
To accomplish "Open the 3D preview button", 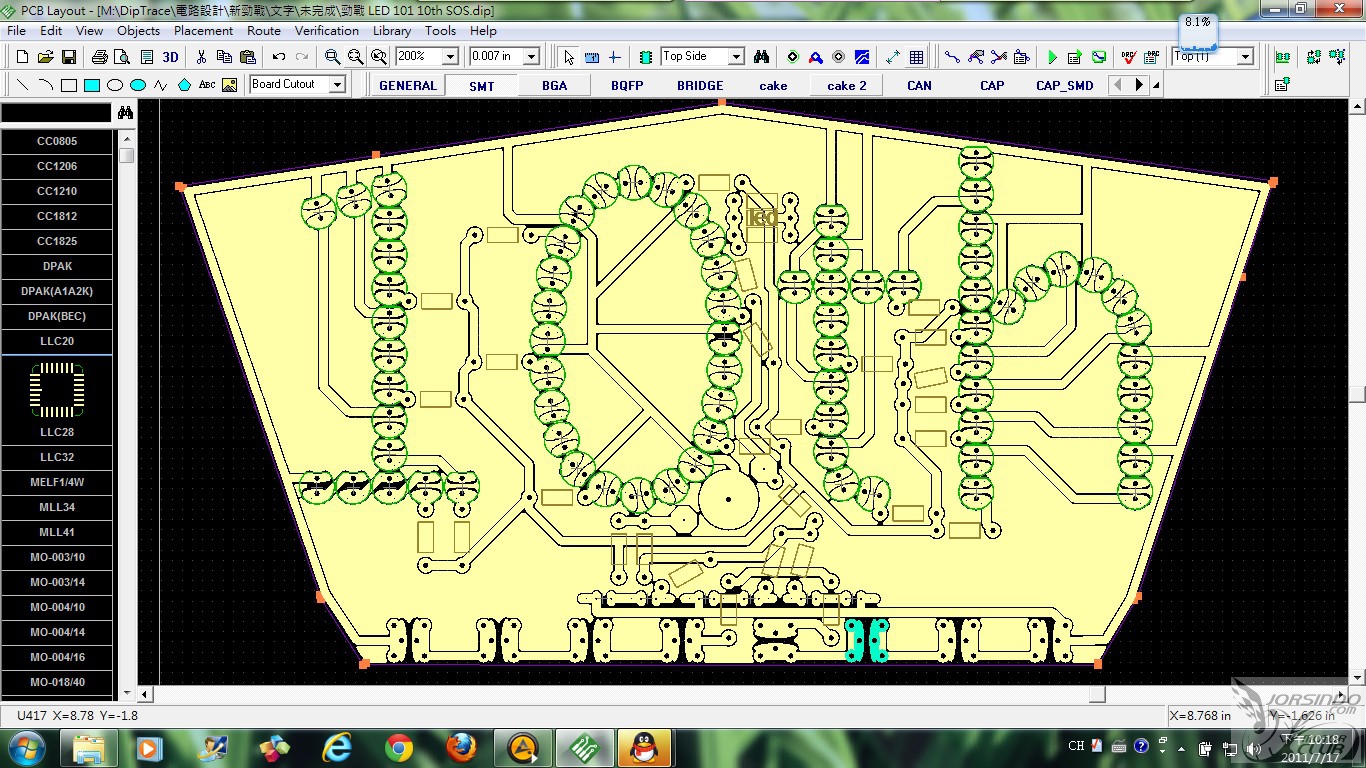I will point(171,57).
